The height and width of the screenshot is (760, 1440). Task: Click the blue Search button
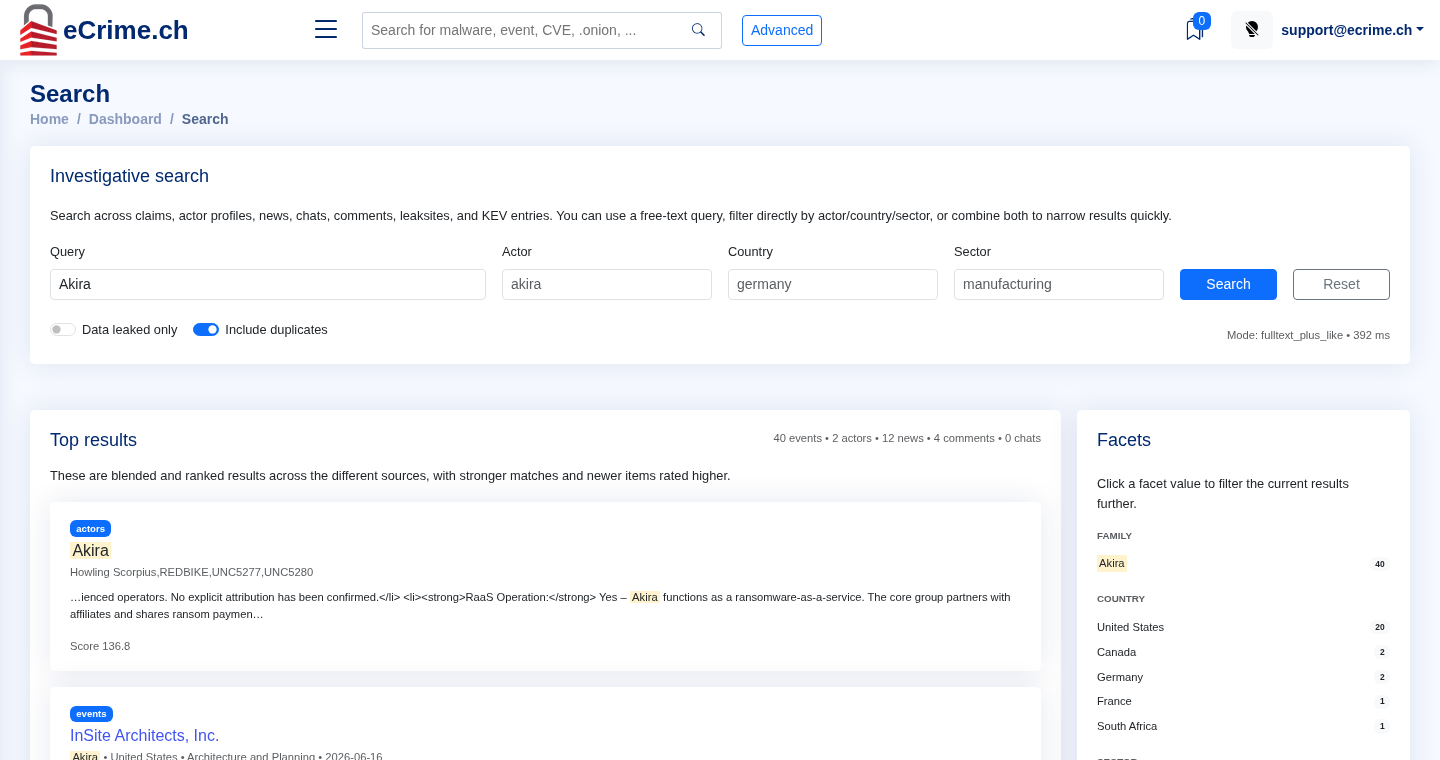[x=1228, y=284]
